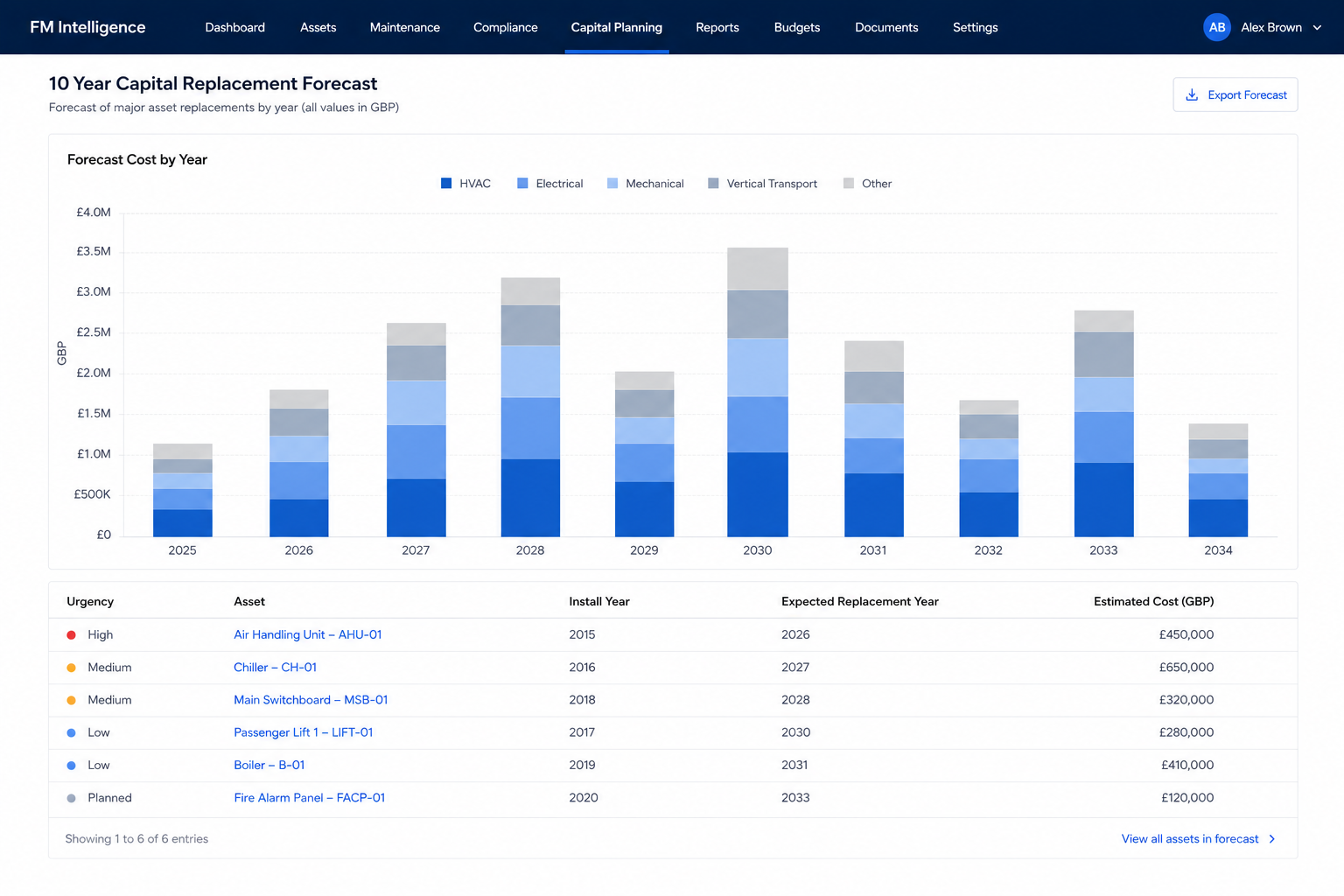This screenshot has height=896, width=1344.
Task: Open the Documents tab
Action: [885, 27]
